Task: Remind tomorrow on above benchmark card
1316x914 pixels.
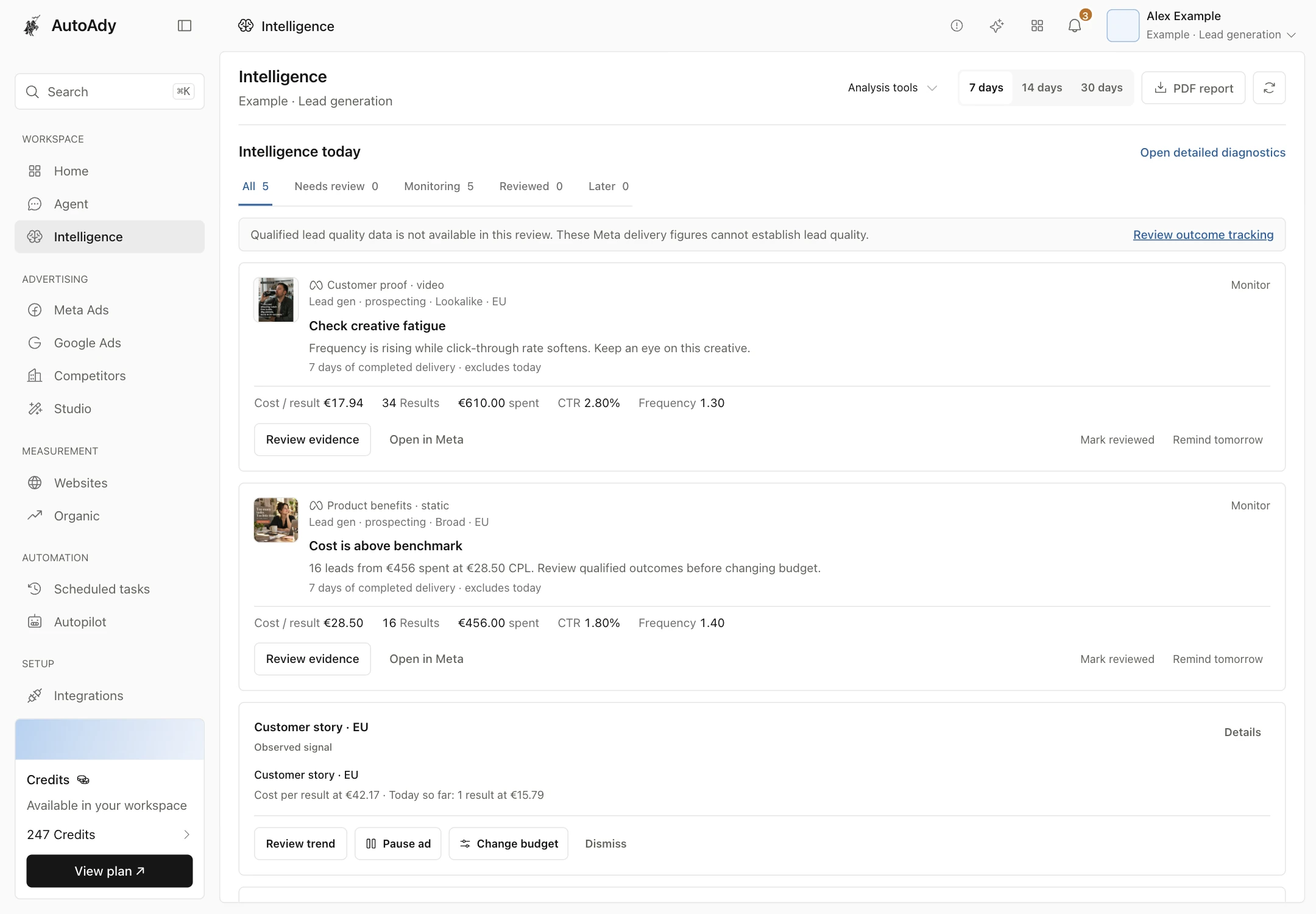Action: [1217, 659]
